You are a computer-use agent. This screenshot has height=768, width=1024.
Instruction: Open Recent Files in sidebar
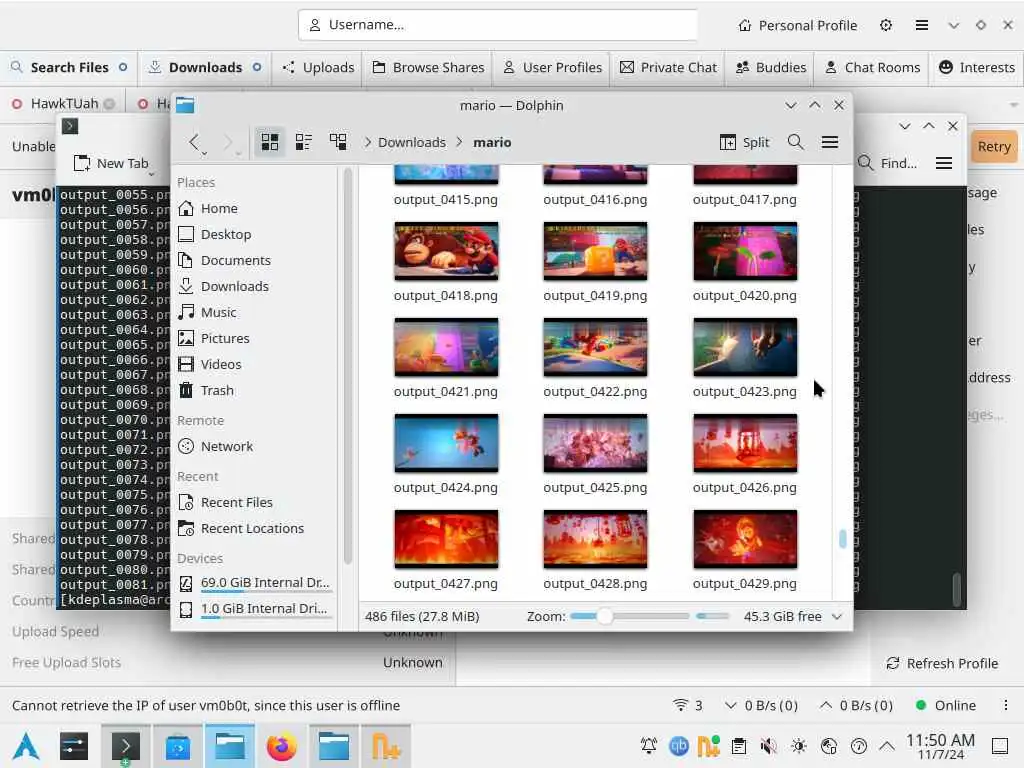coord(236,503)
